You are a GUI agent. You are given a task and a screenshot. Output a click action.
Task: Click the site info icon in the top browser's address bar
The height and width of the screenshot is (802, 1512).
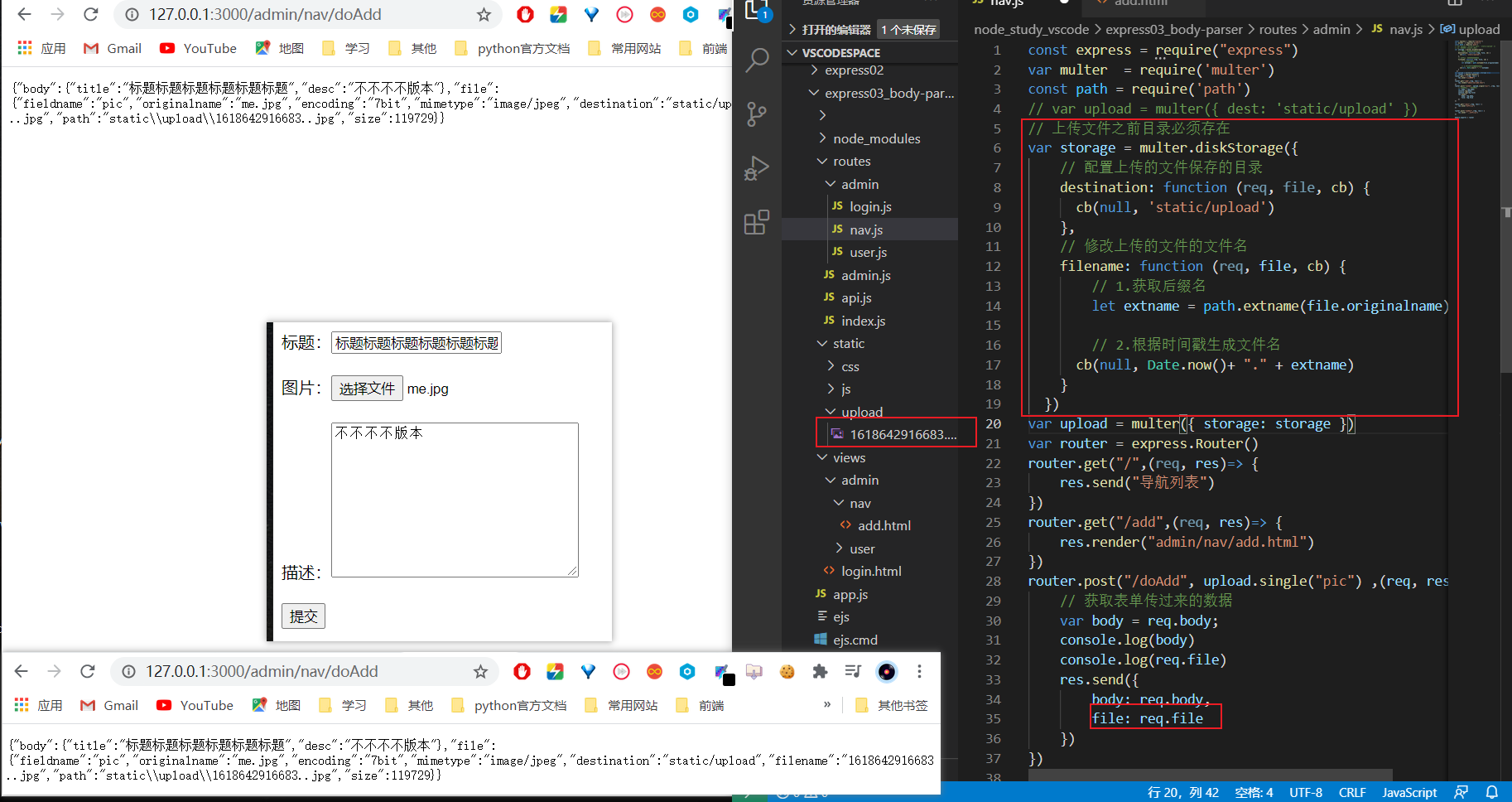[x=132, y=14]
